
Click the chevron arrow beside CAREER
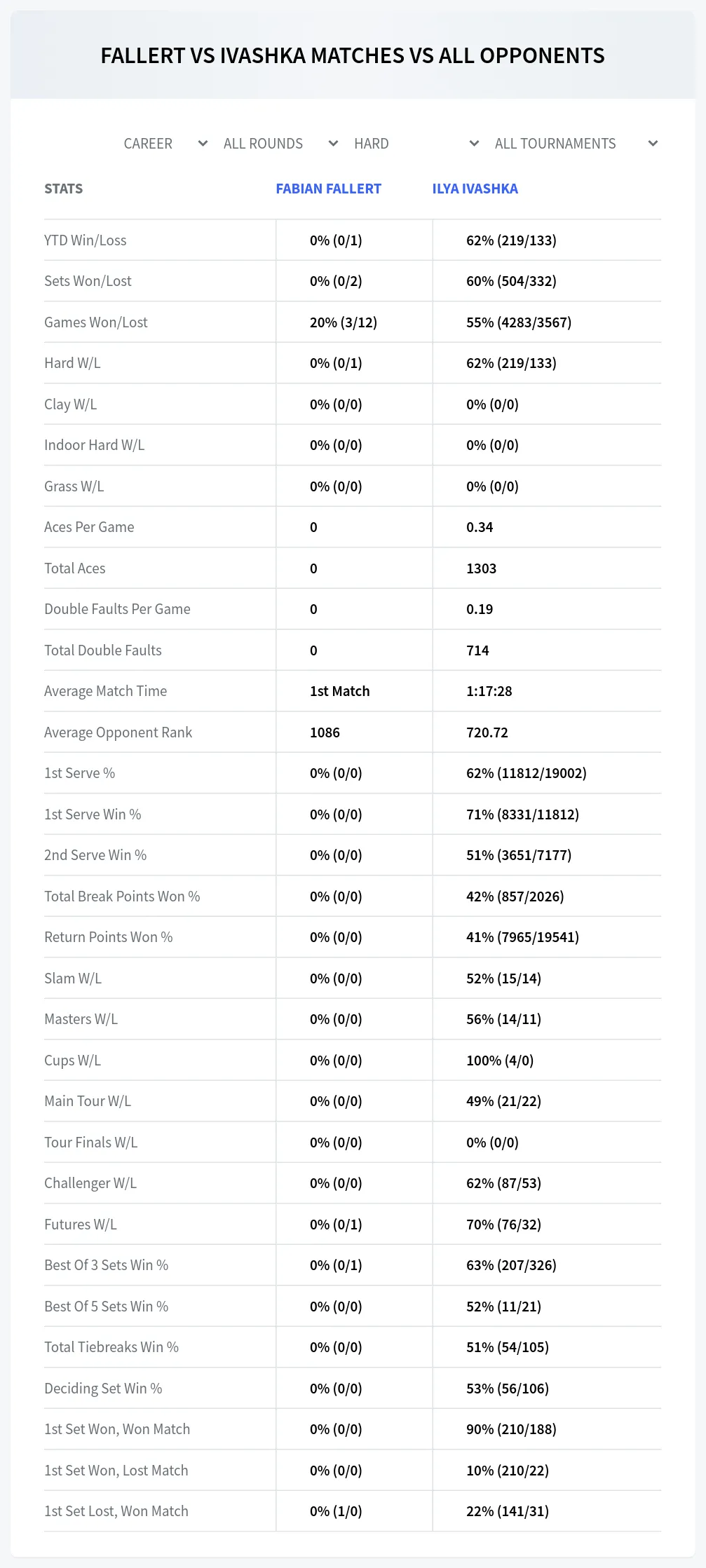click(x=203, y=144)
